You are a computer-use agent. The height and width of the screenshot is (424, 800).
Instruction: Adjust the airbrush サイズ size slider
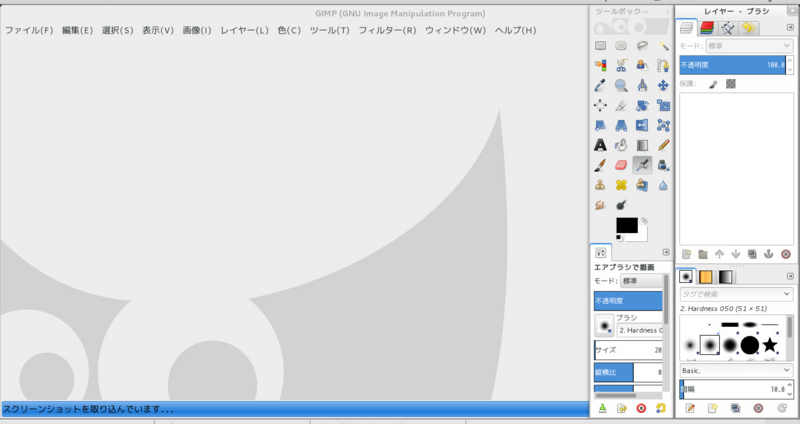628,351
